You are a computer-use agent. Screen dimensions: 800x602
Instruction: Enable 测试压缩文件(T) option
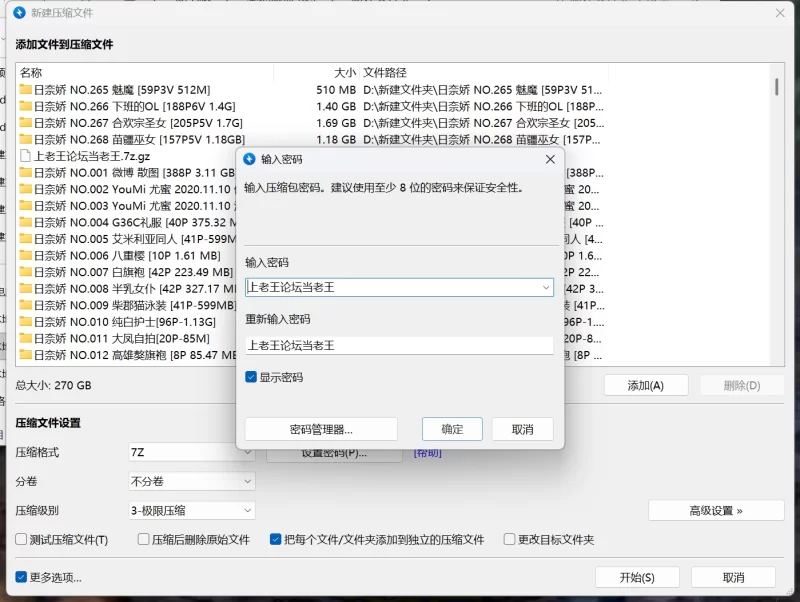(22, 539)
